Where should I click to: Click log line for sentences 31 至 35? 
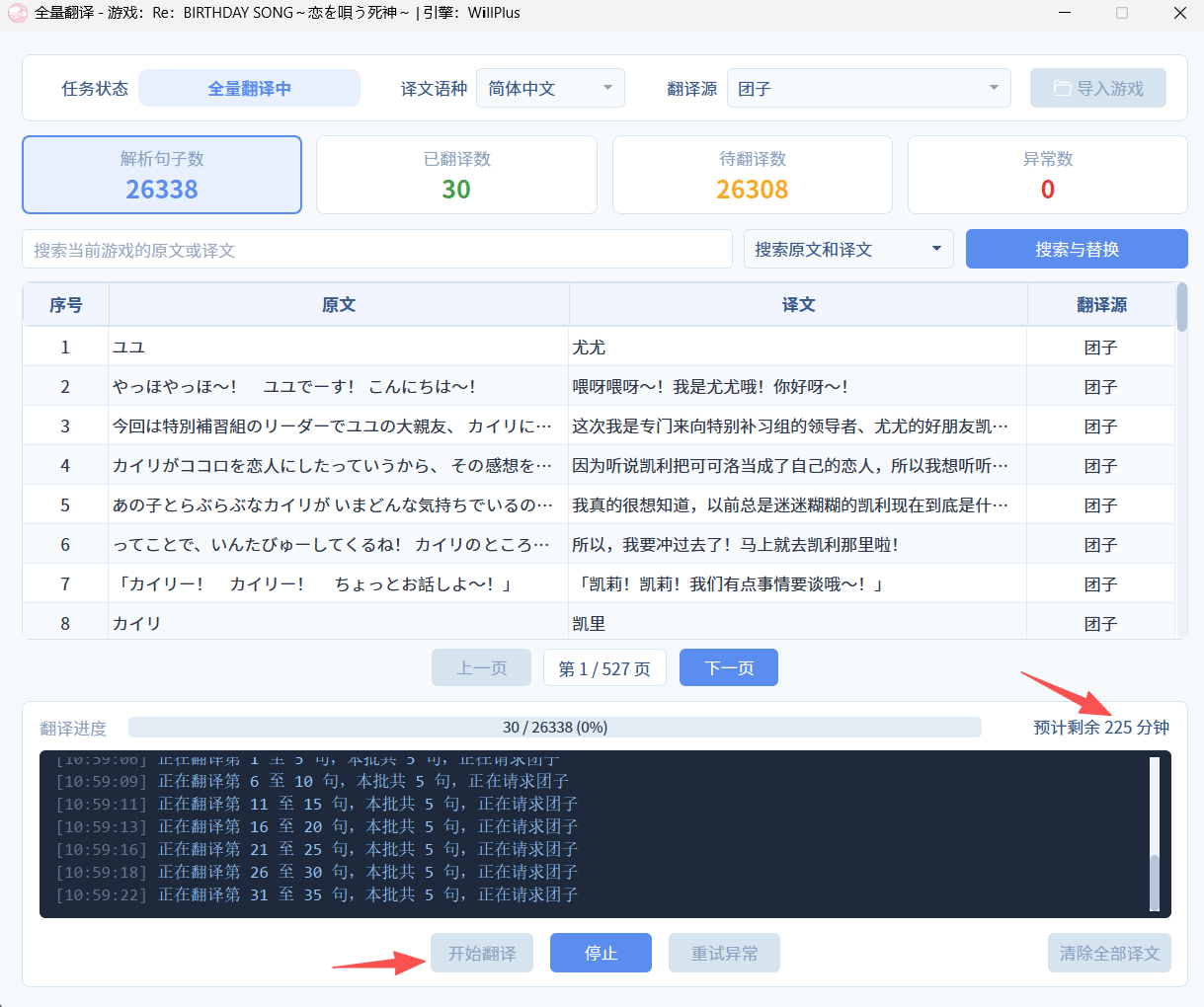click(x=316, y=894)
